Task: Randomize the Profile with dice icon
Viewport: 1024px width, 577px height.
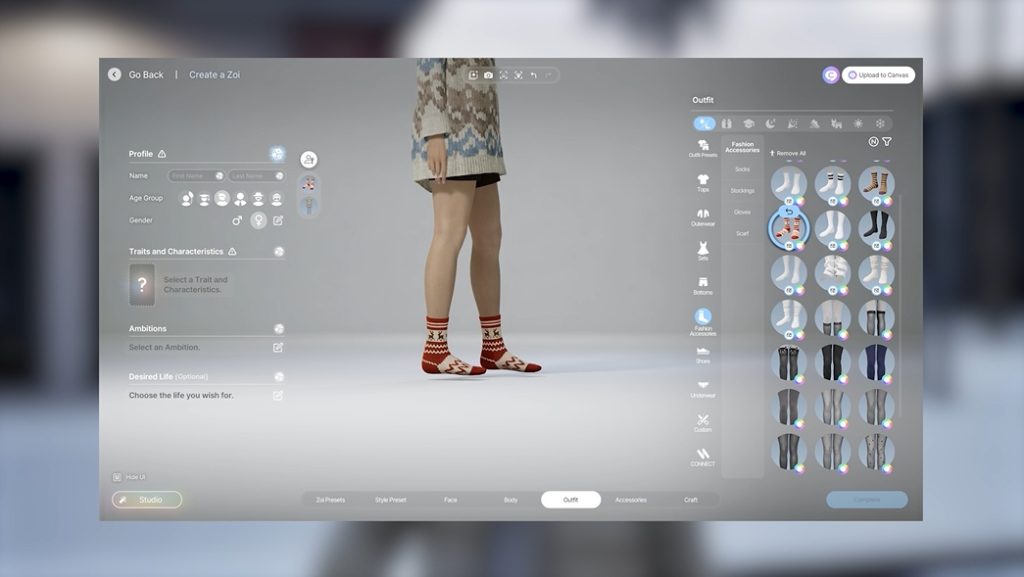Action: 277,154
